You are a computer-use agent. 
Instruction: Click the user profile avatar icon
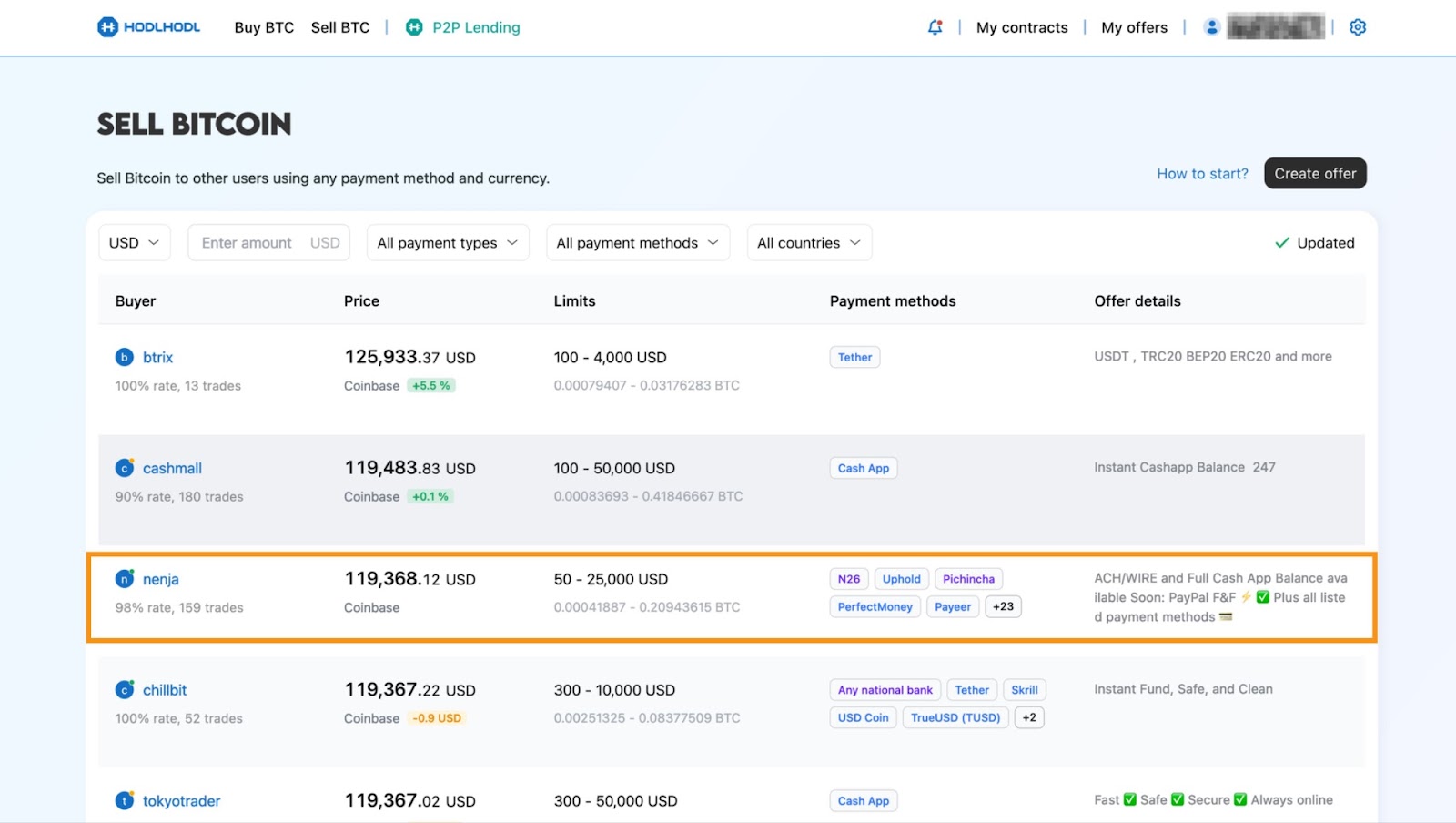[1211, 27]
